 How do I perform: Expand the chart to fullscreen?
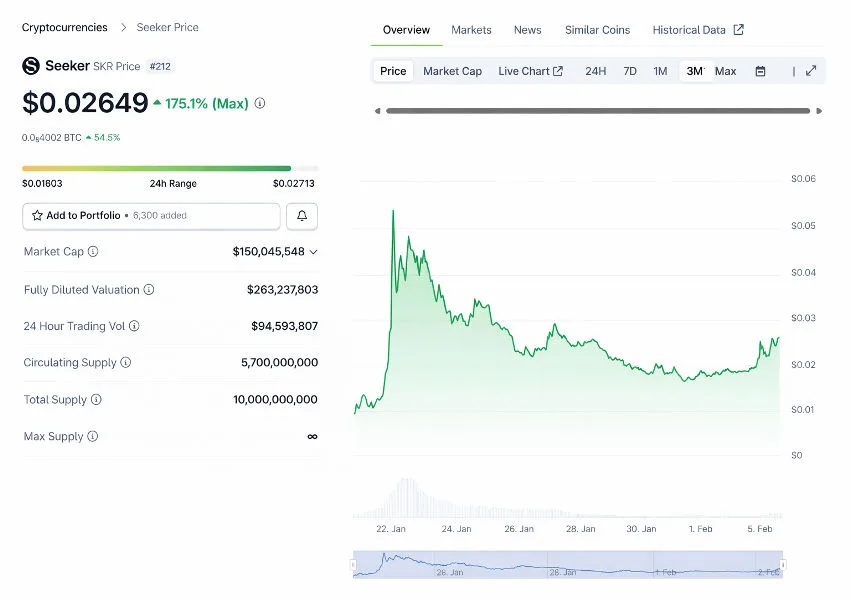(x=811, y=71)
